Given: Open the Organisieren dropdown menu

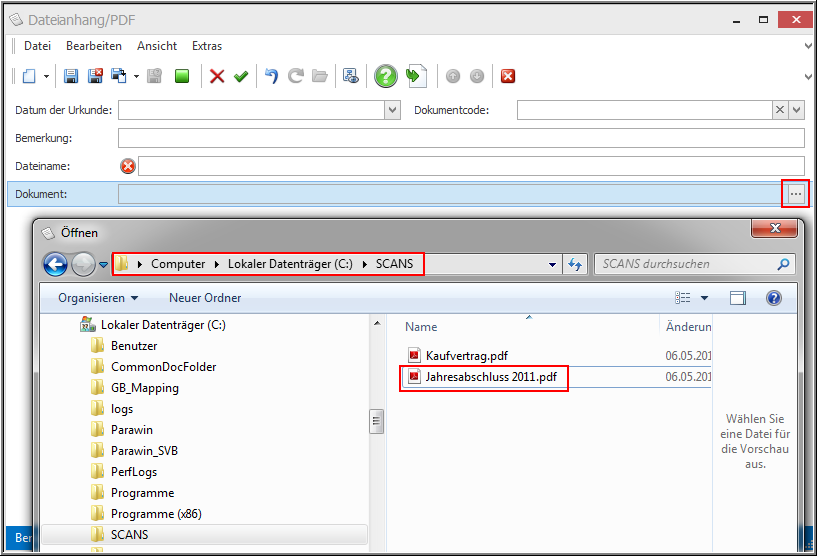Looking at the screenshot, I should [x=98, y=298].
